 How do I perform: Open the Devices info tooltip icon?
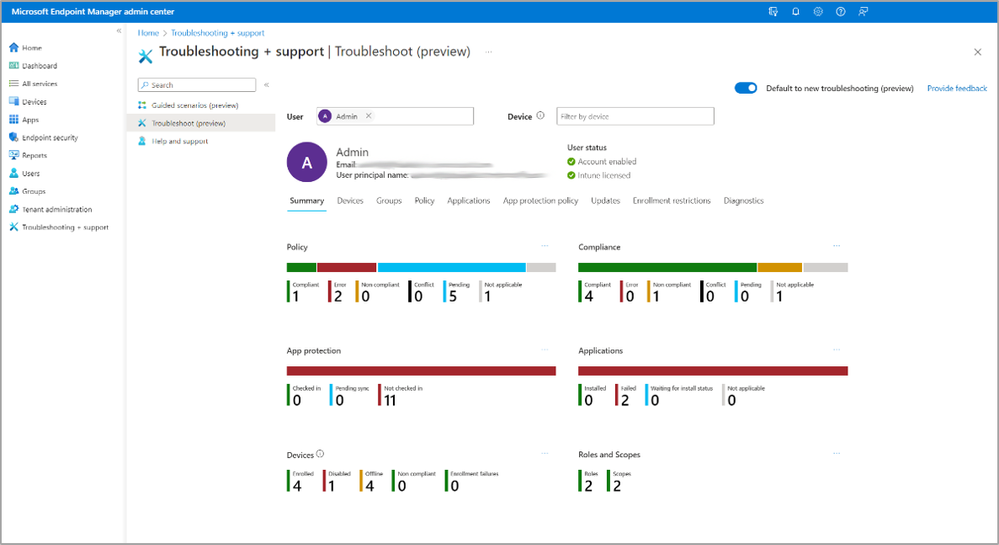pyautogui.click(x=320, y=454)
